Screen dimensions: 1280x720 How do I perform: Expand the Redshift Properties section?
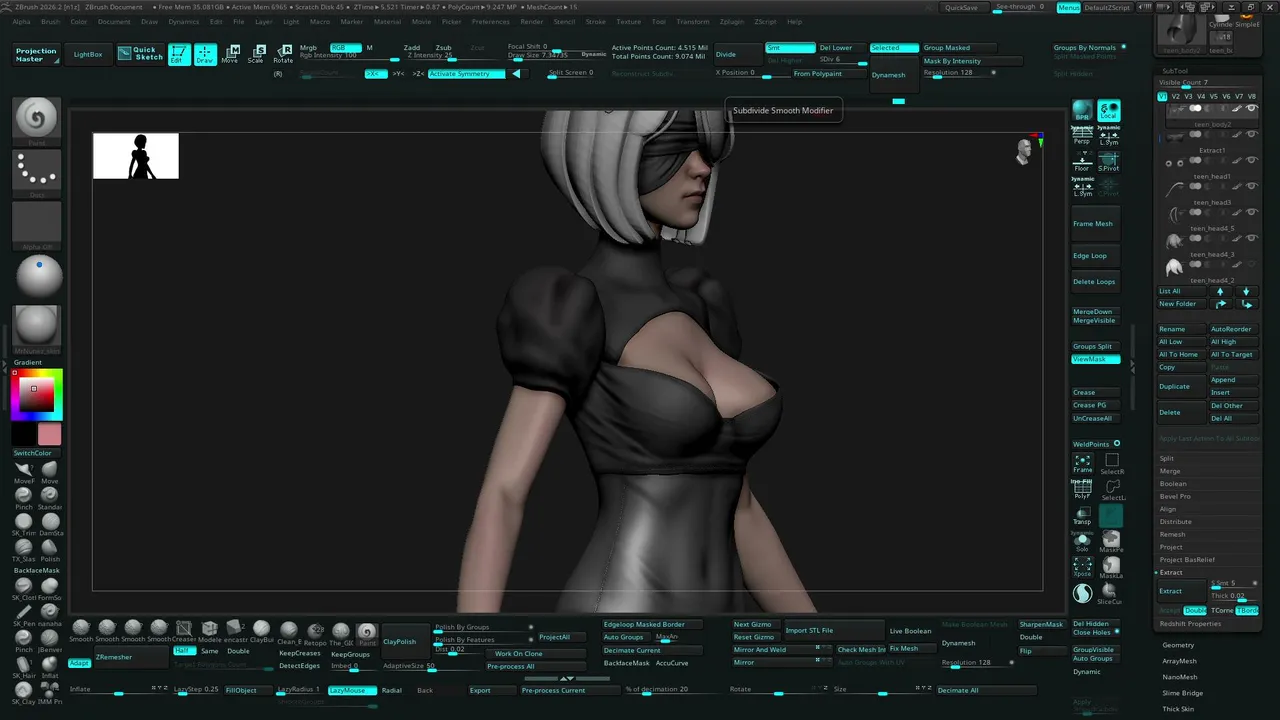point(1190,623)
